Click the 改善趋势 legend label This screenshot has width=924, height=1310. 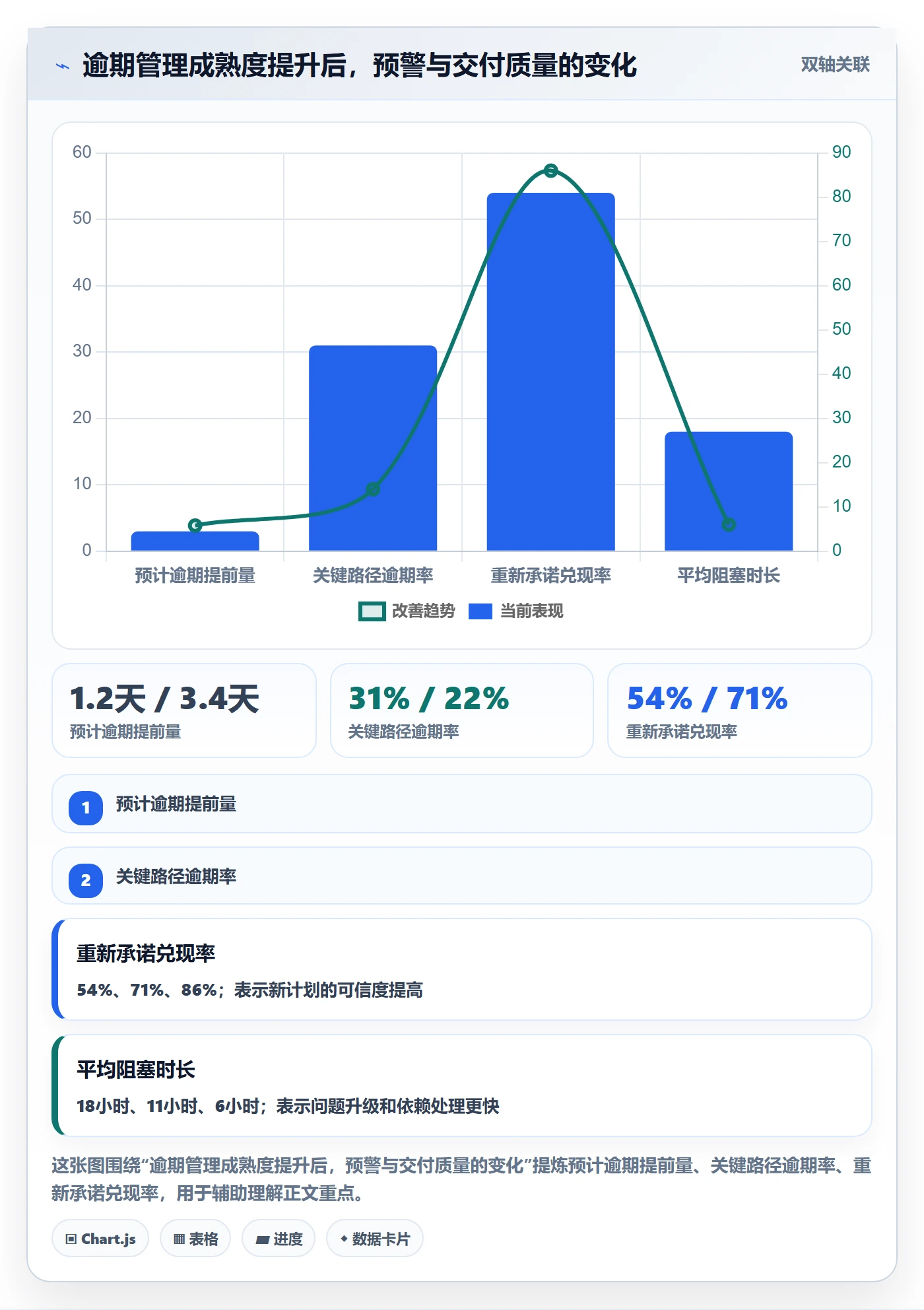[424, 611]
